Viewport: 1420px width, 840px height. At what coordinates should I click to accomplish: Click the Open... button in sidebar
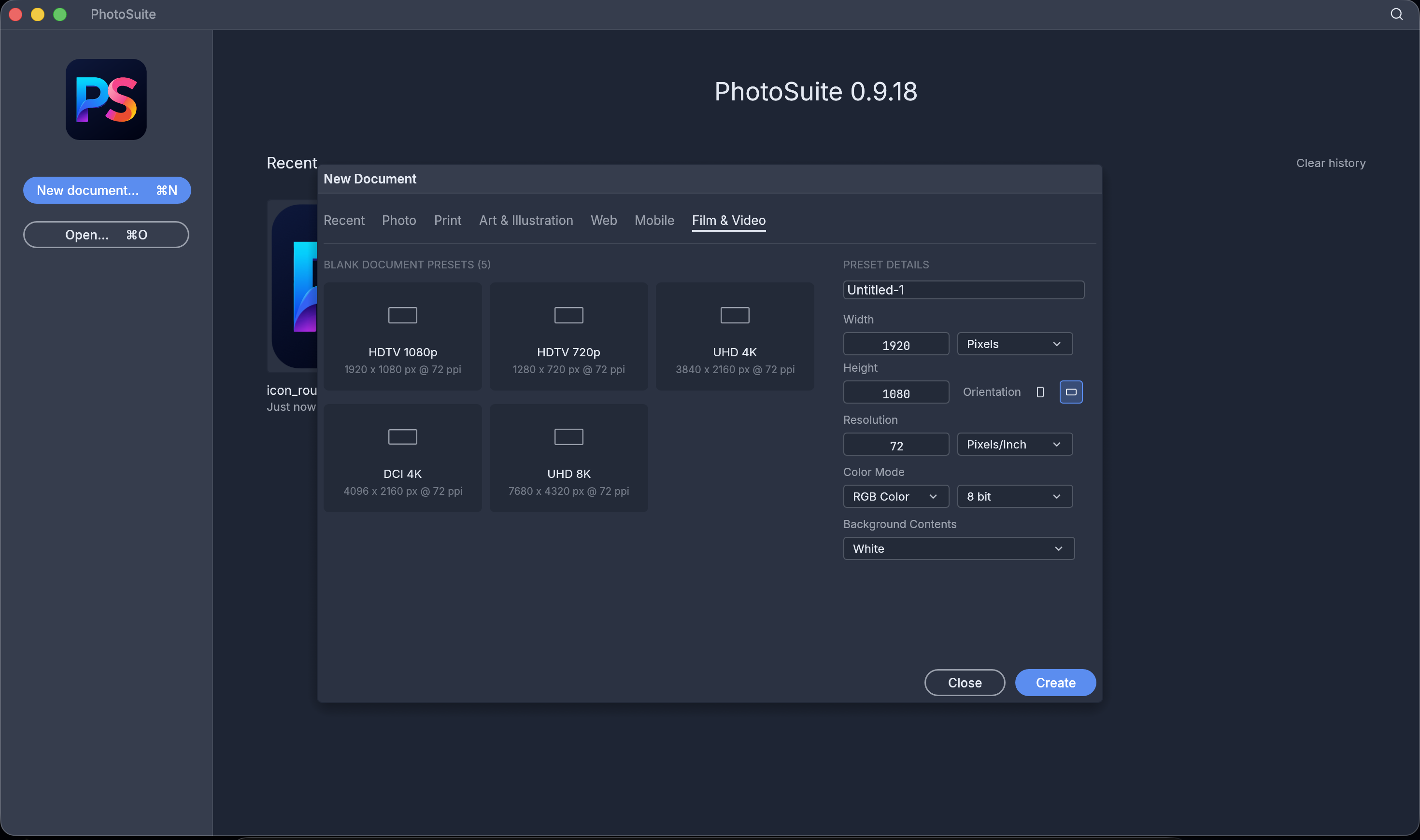(106, 234)
